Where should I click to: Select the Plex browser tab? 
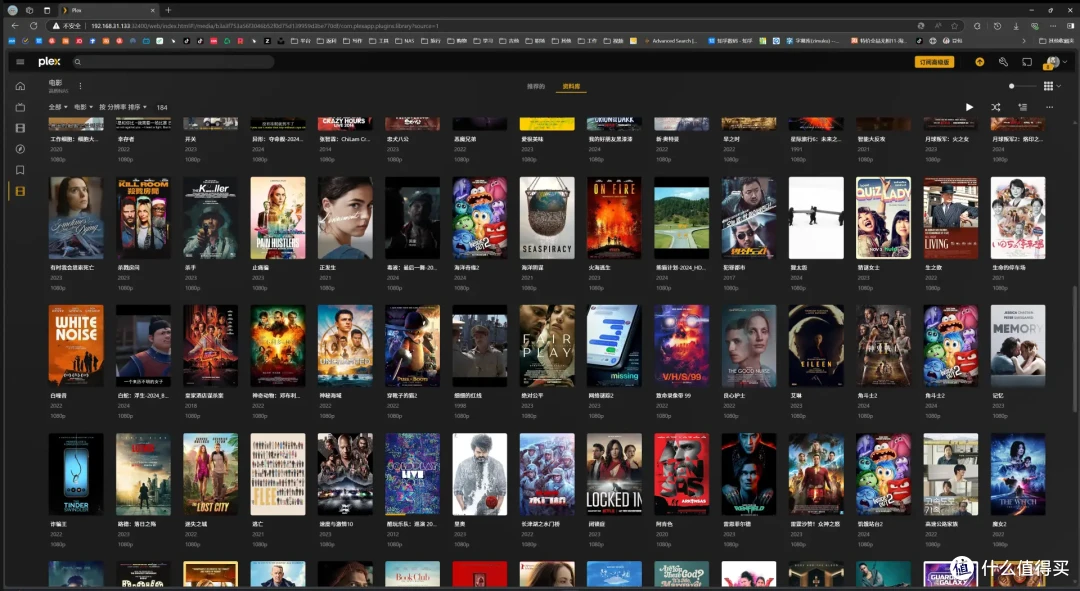(109, 10)
